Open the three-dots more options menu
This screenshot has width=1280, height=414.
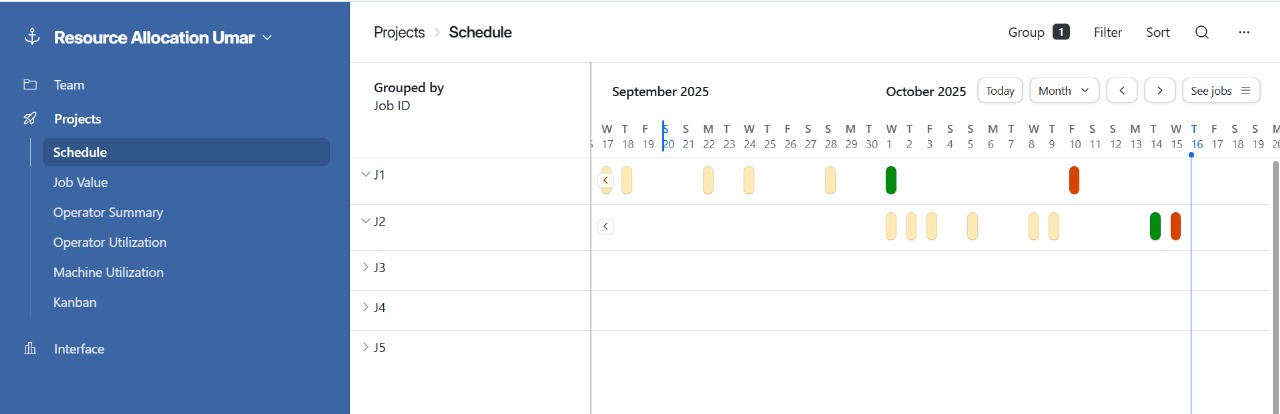point(1244,32)
